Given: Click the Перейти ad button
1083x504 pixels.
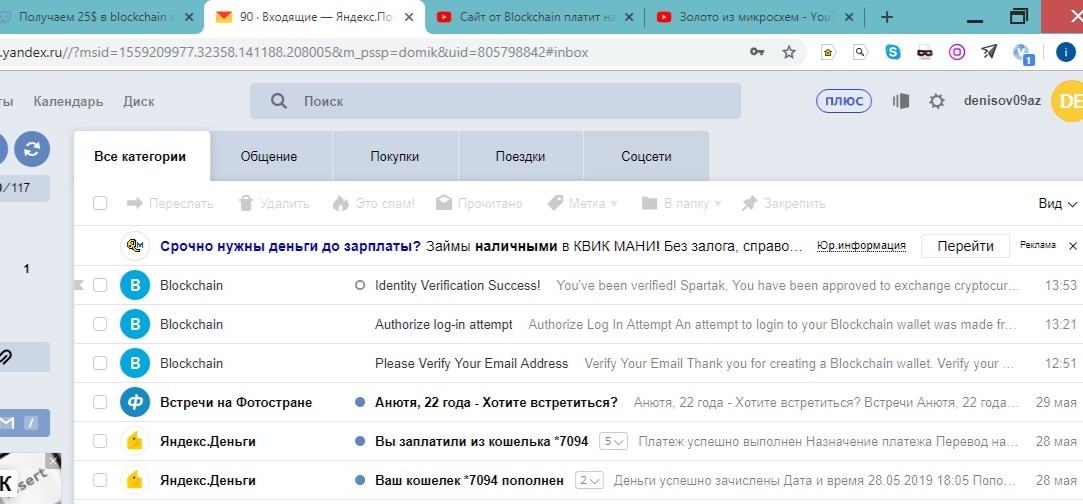Looking at the screenshot, I should (x=966, y=246).
